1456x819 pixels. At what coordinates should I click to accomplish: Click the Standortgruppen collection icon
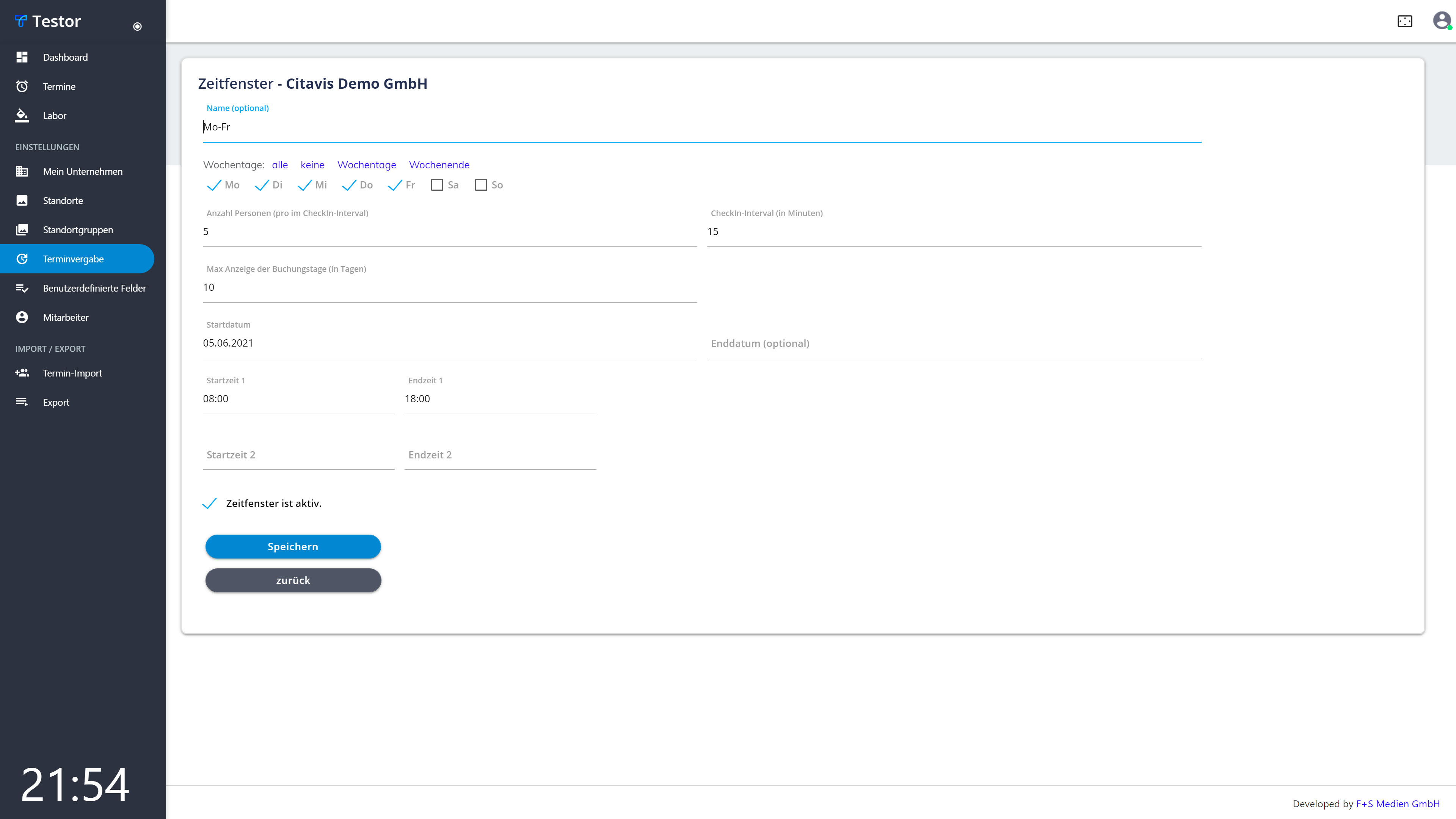[x=22, y=229]
